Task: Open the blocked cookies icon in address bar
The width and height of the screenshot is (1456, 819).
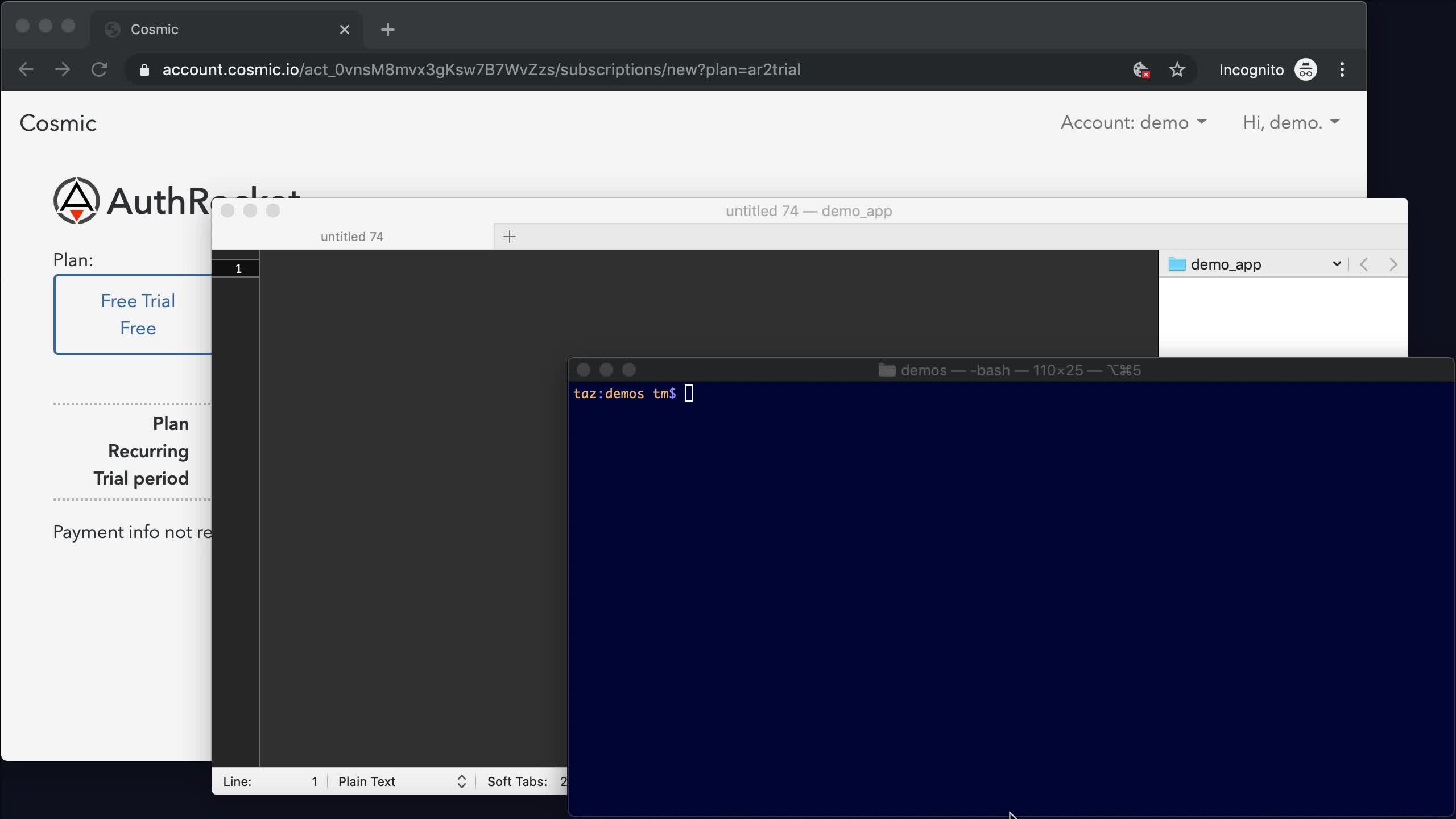Action: 1141,70
